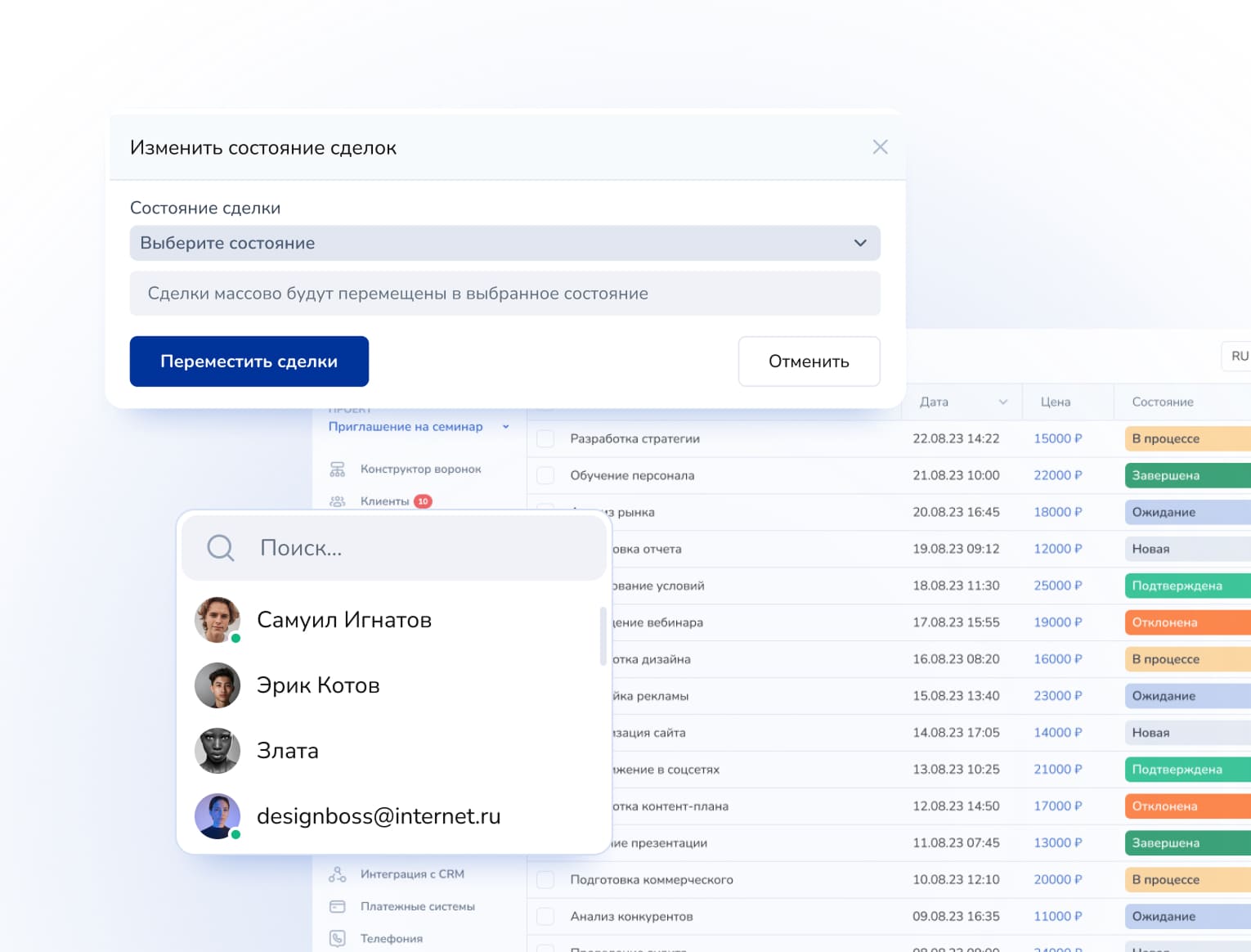
Task: Close the change deal status dialog
Action: [880, 147]
